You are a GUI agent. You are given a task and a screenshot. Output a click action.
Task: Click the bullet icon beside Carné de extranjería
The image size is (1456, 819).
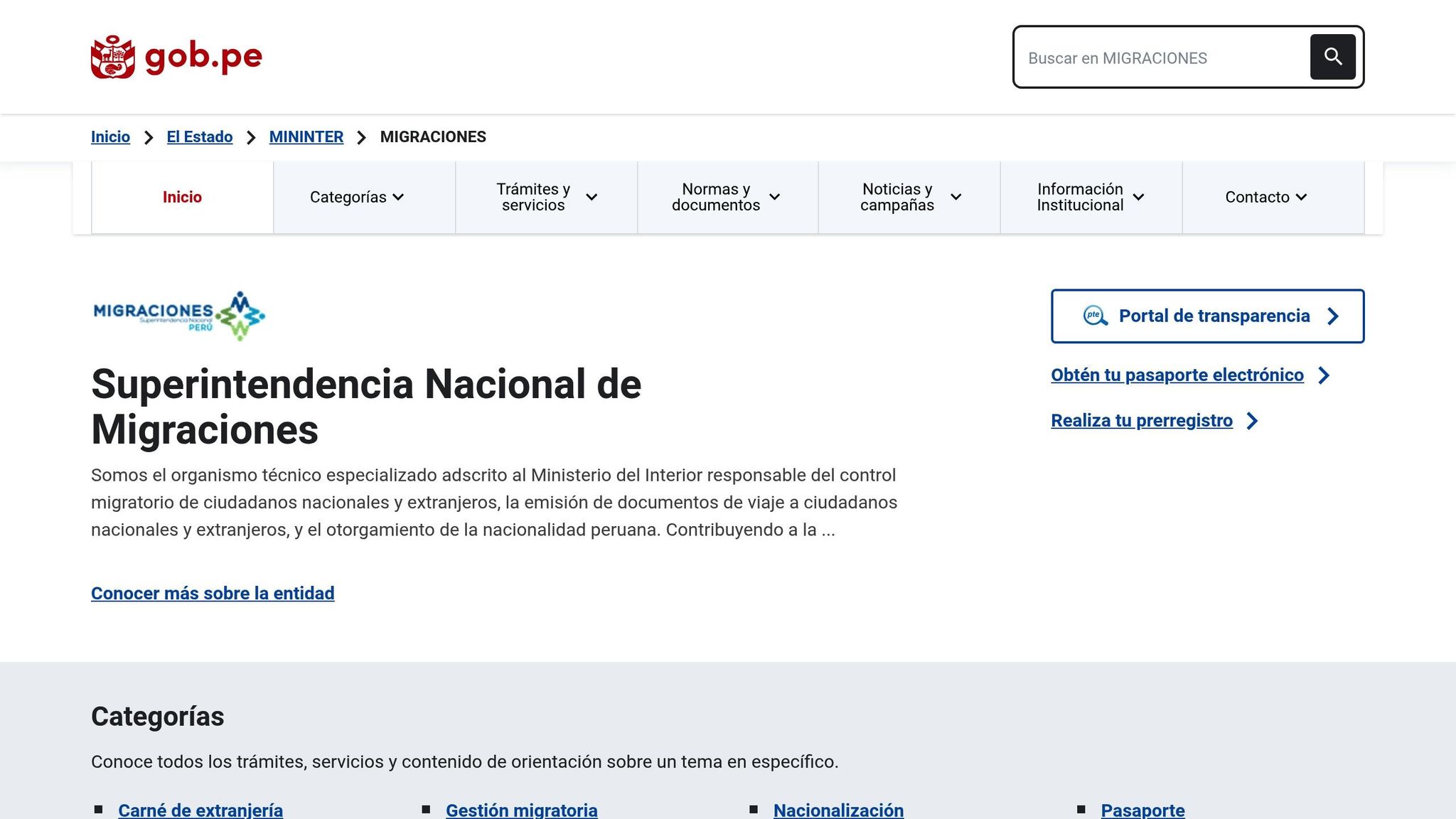pyautogui.click(x=99, y=808)
